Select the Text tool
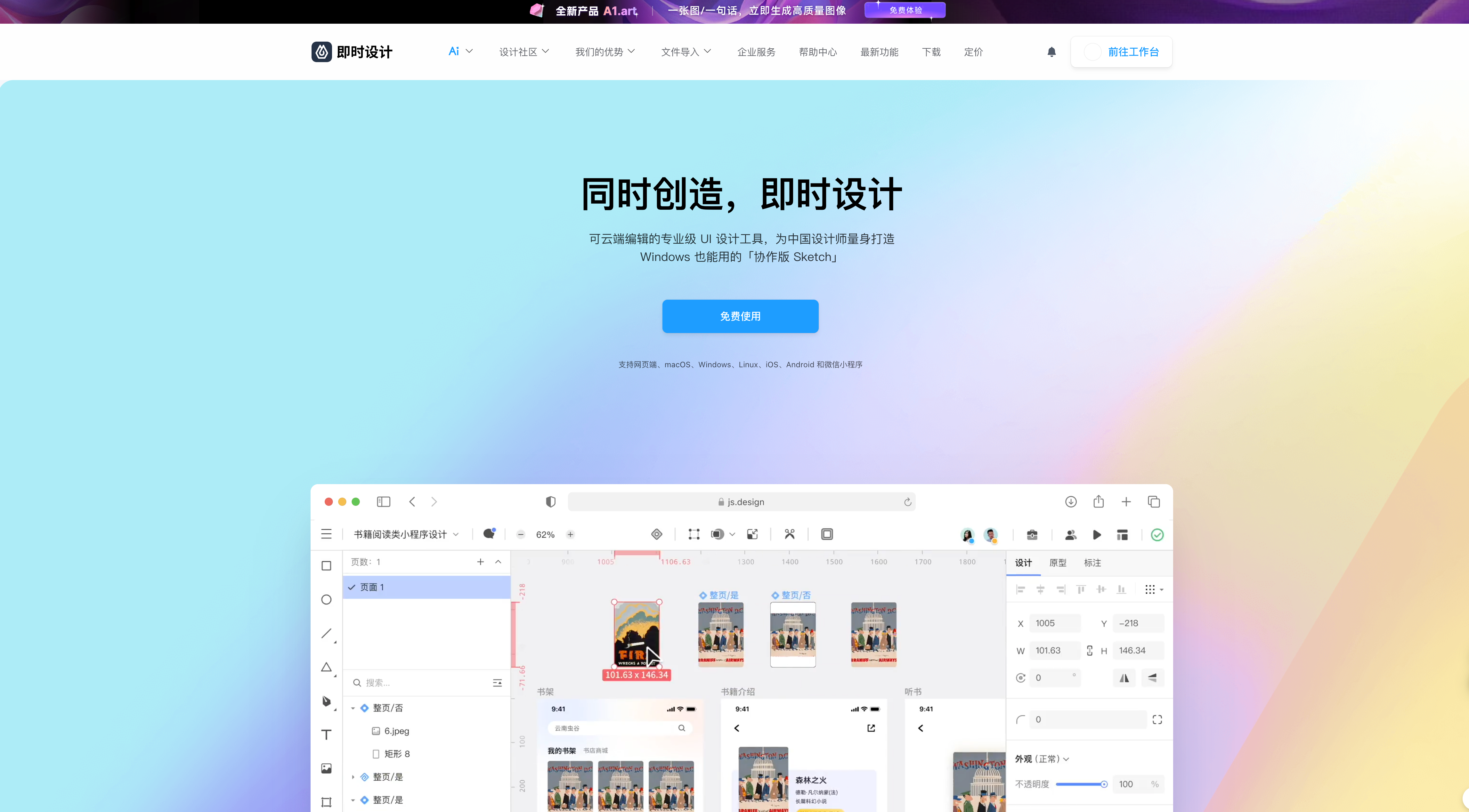Viewport: 1469px width, 812px height. point(326,735)
